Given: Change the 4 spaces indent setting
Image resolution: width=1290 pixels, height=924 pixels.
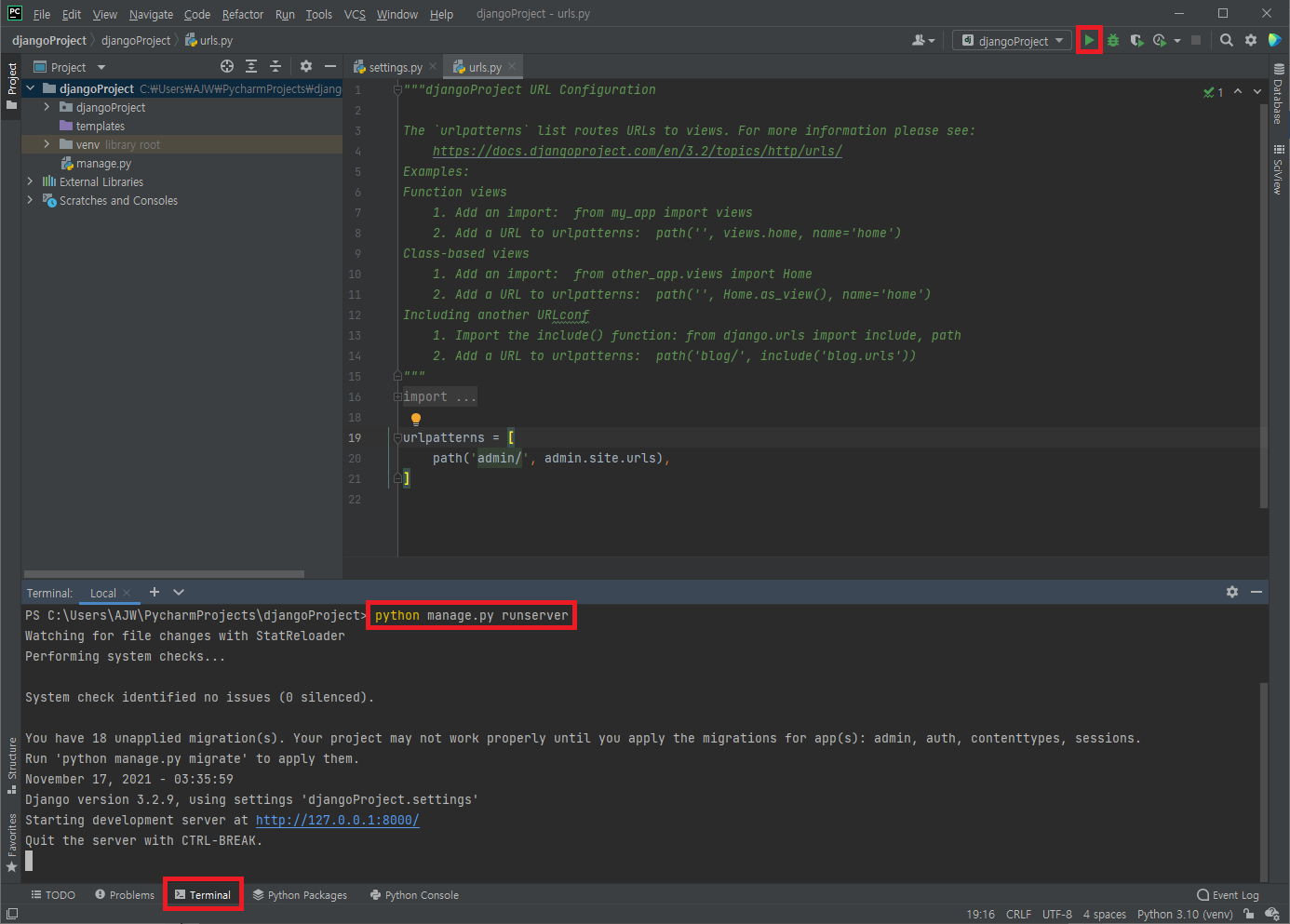Looking at the screenshot, I should click(1104, 914).
